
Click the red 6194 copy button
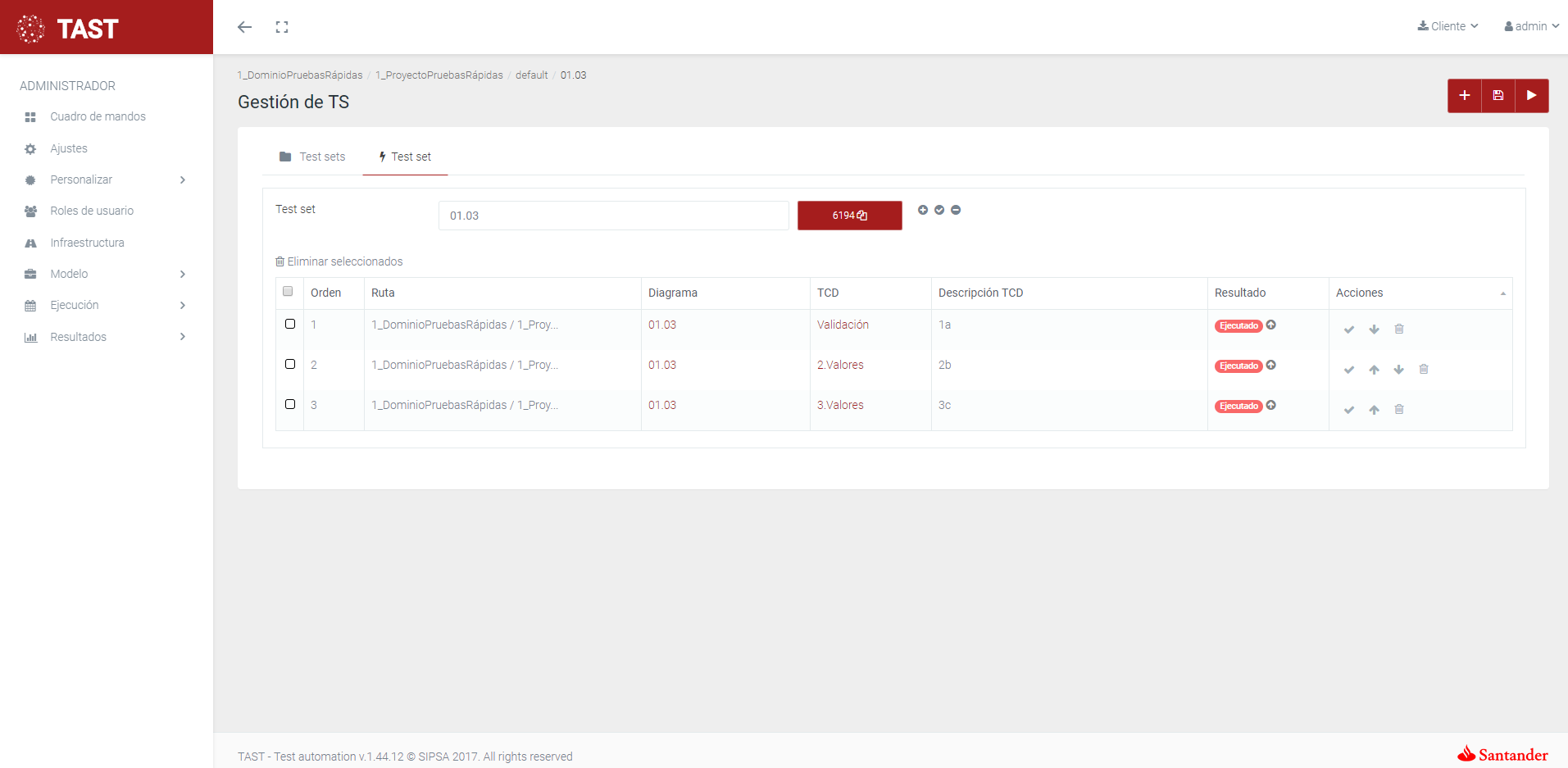[849, 216]
